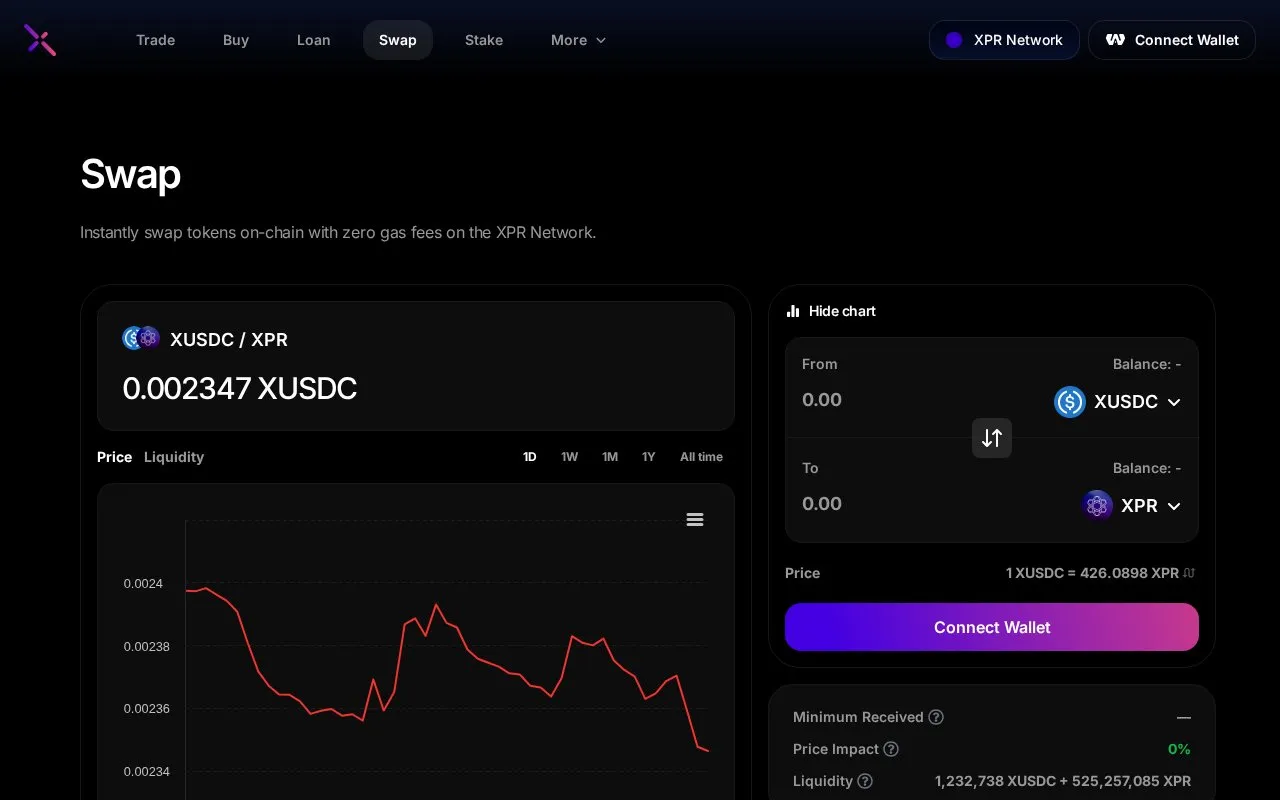This screenshot has width=1280, height=800.
Task: Click the Price Impact help icon
Action: coord(891,749)
